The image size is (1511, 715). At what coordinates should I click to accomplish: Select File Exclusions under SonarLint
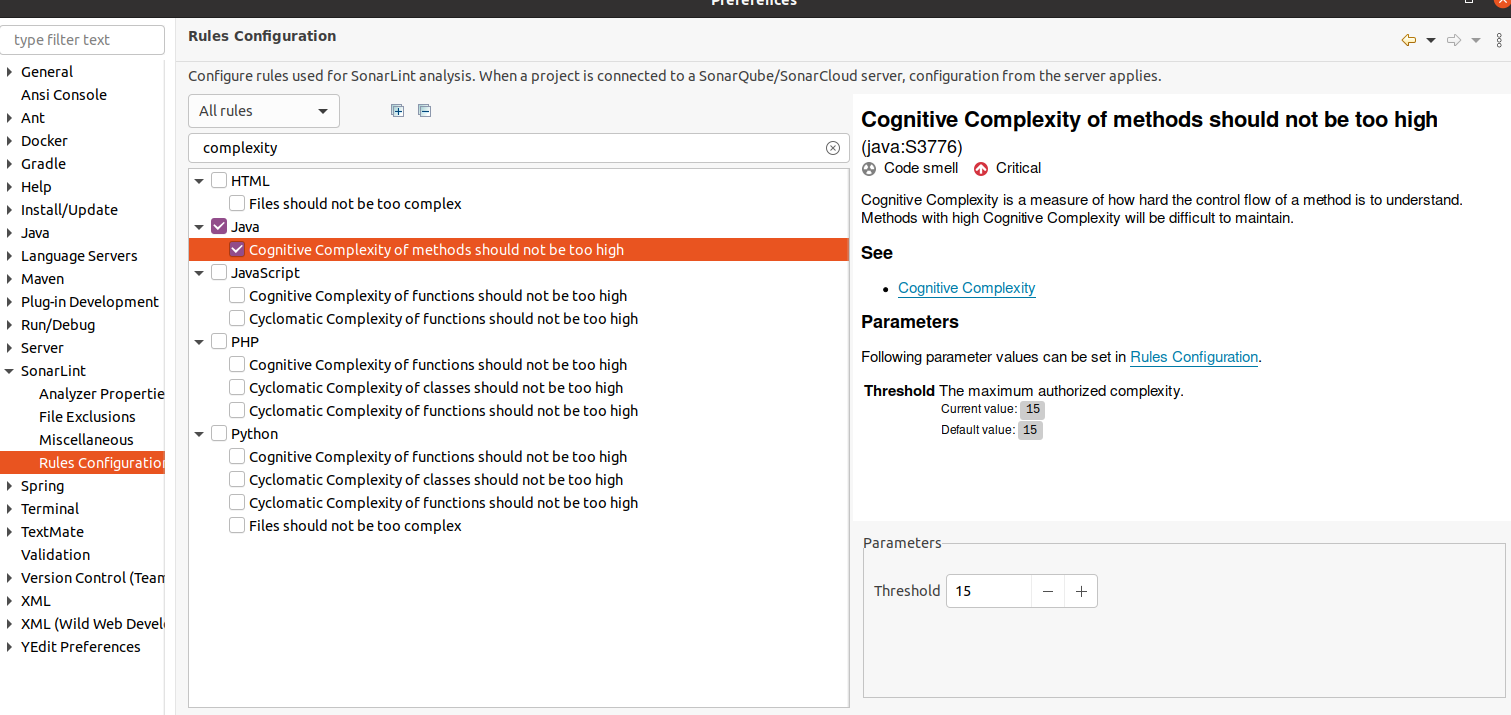coord(87,417)
